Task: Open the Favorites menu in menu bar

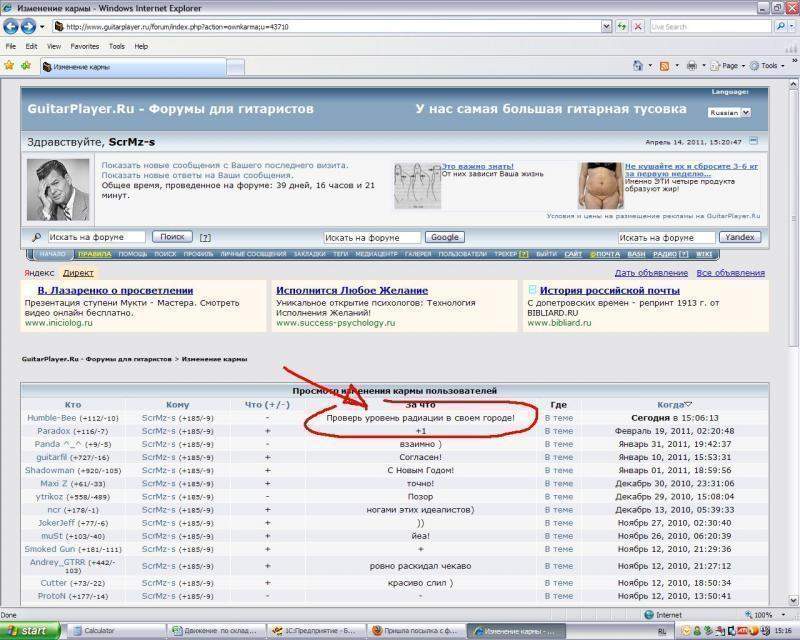Action: (84, 46)
